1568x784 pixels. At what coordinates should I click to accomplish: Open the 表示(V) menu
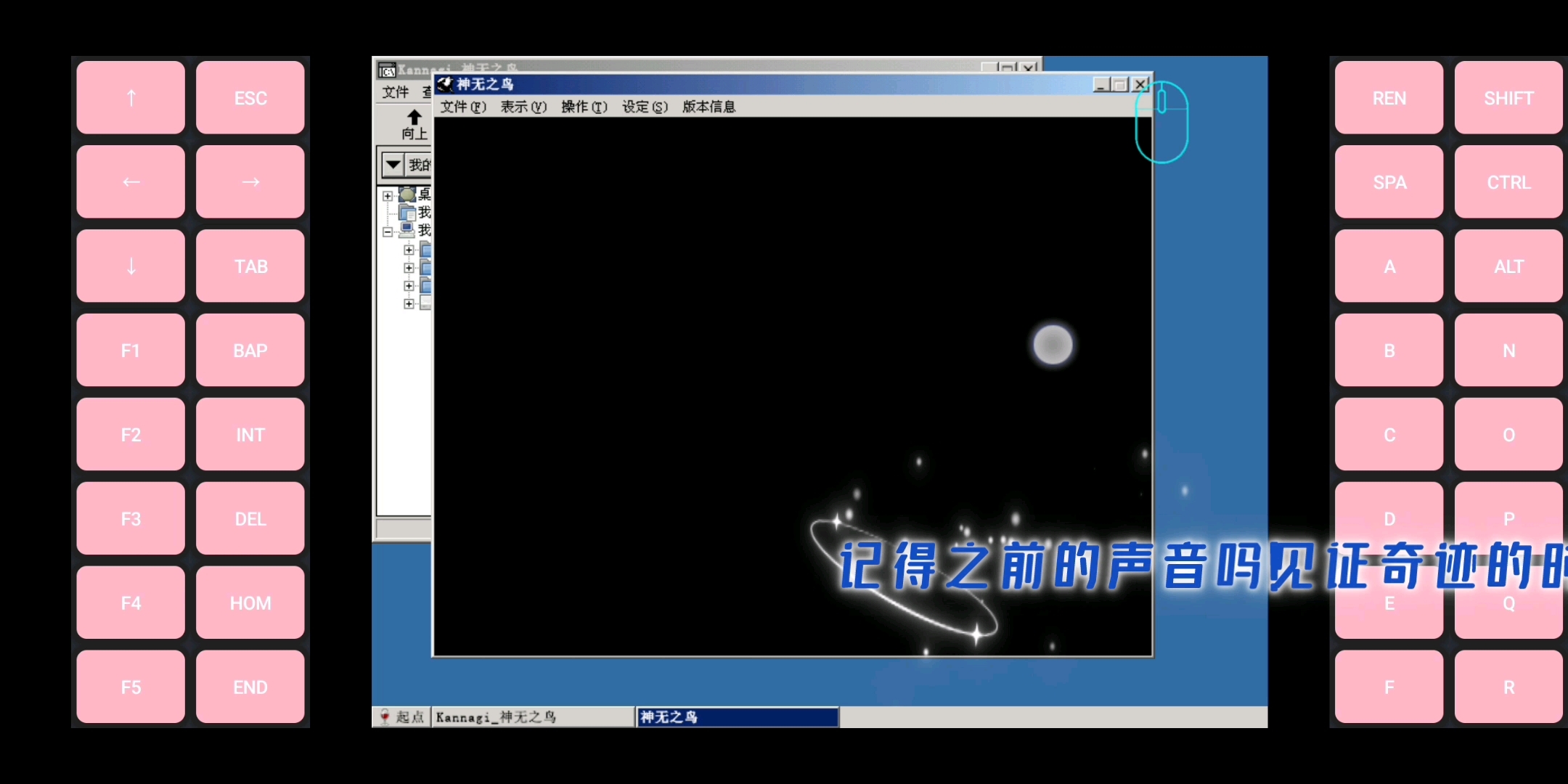tap(523, 107)
